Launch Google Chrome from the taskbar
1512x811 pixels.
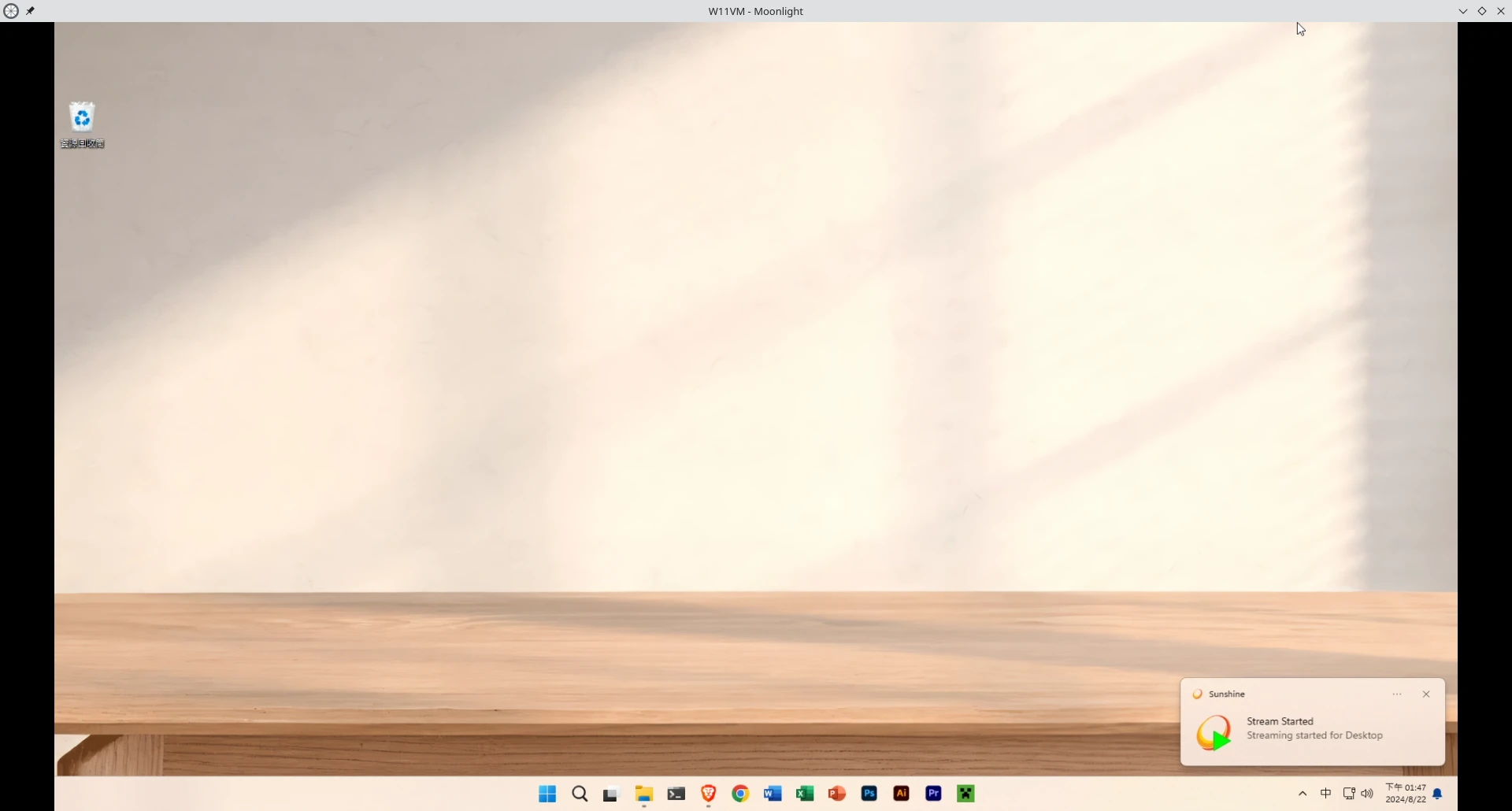[740, 794]
